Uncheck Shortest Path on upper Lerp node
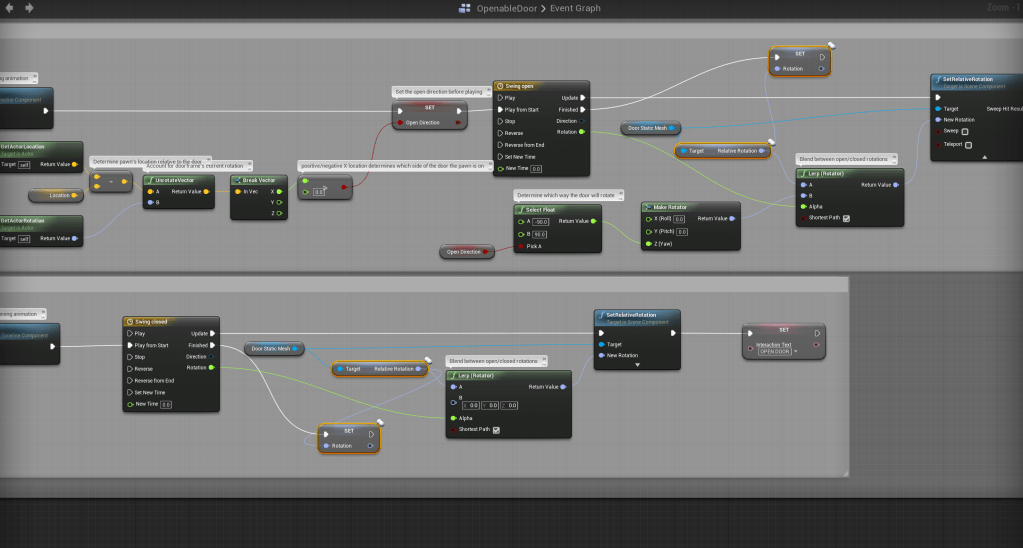 pyautogui.click(x=846, y=218)
